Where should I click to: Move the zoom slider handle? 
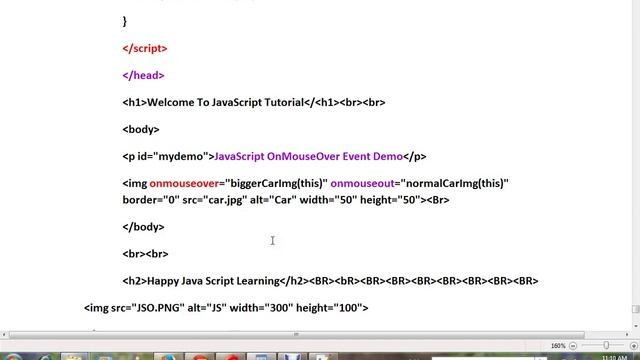pos(606,346)
